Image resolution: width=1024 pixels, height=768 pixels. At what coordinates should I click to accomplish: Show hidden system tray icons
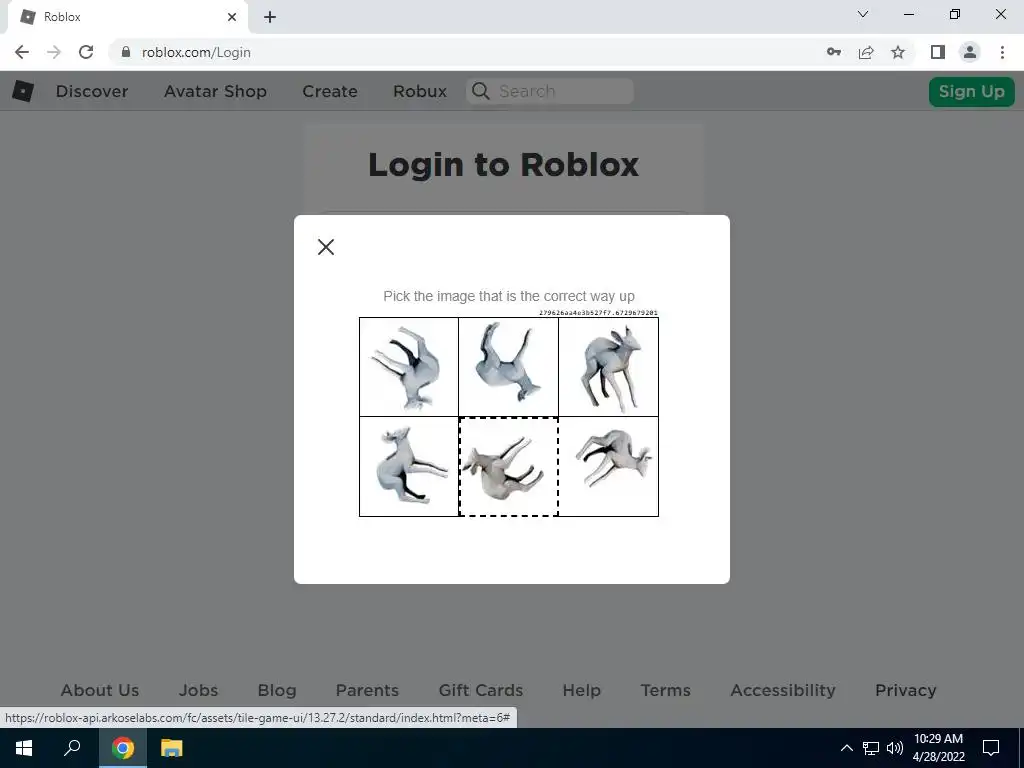point(846,748)
